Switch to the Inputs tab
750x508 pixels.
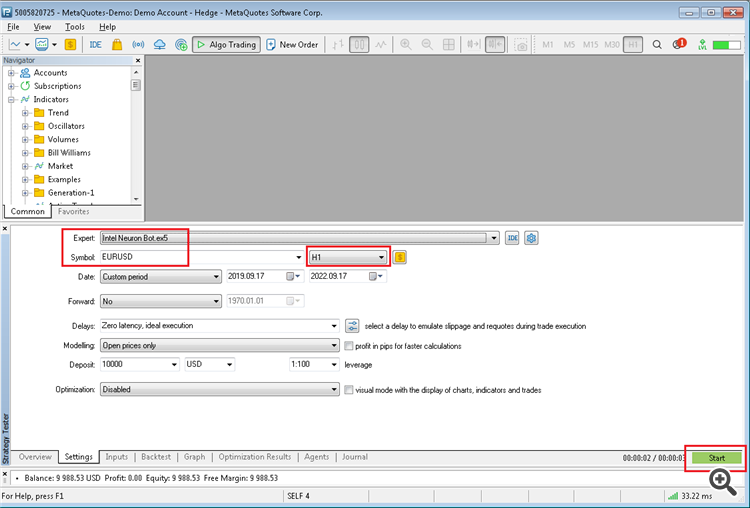click(x=117, y=457)
